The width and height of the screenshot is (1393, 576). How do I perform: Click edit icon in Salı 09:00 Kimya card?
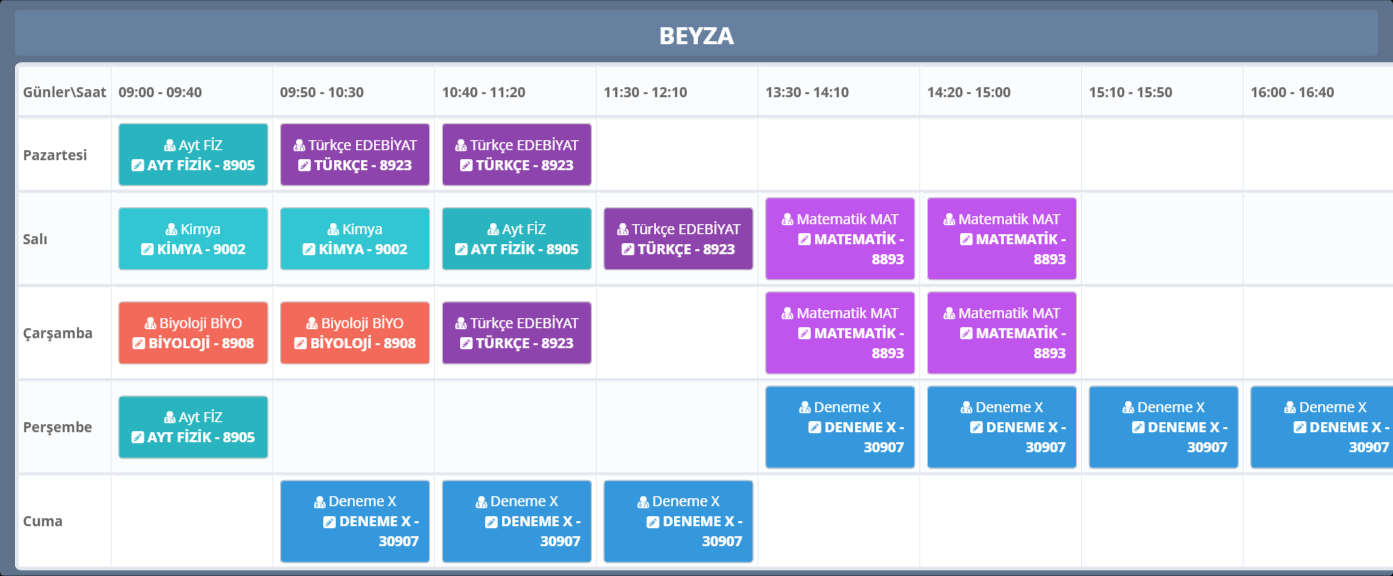(x=148, y=249)
